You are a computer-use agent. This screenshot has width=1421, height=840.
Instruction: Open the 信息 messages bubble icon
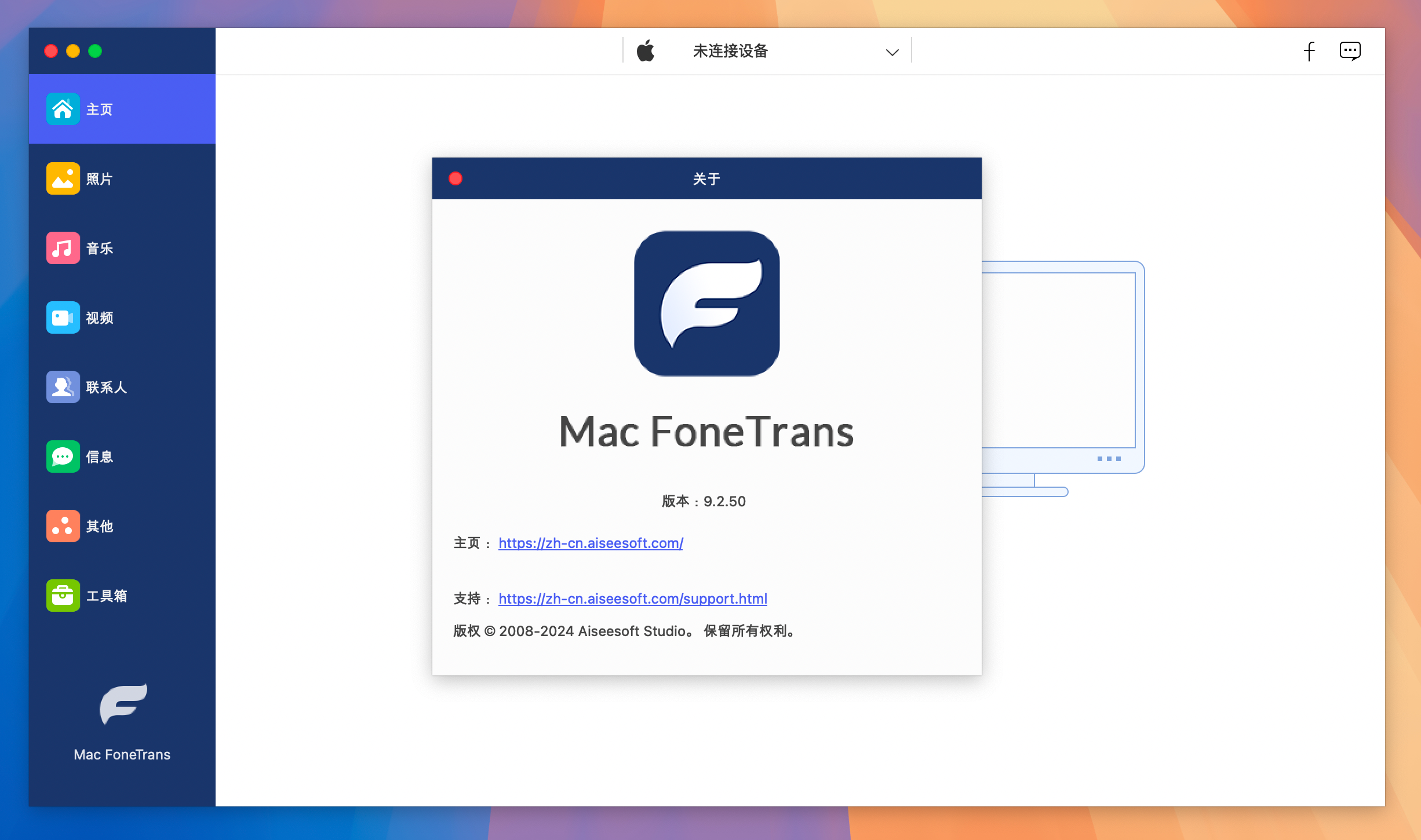pyautogui.click(x=63, y=456)
